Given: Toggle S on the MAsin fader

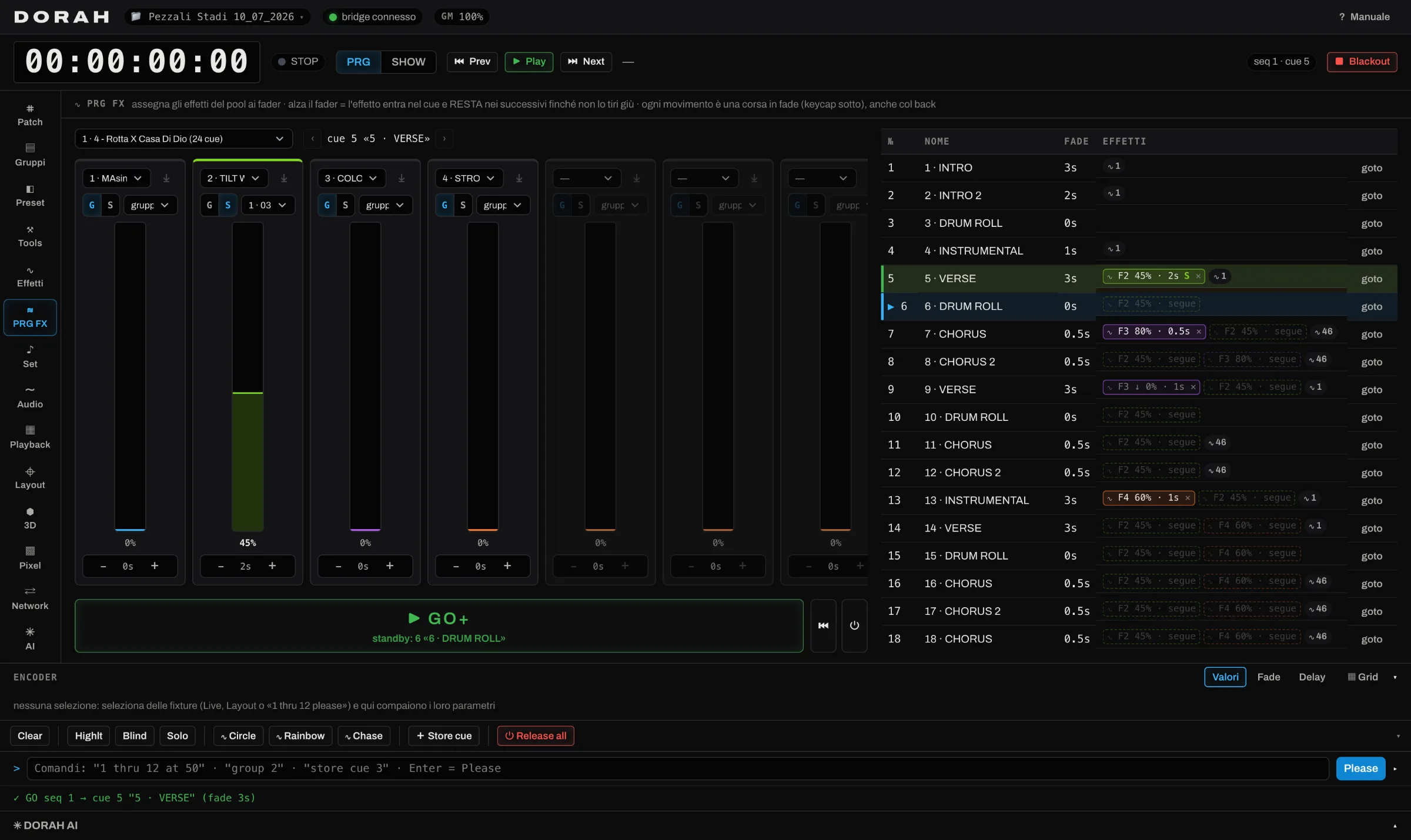Looking at the screenshot, I should point(110,205).
